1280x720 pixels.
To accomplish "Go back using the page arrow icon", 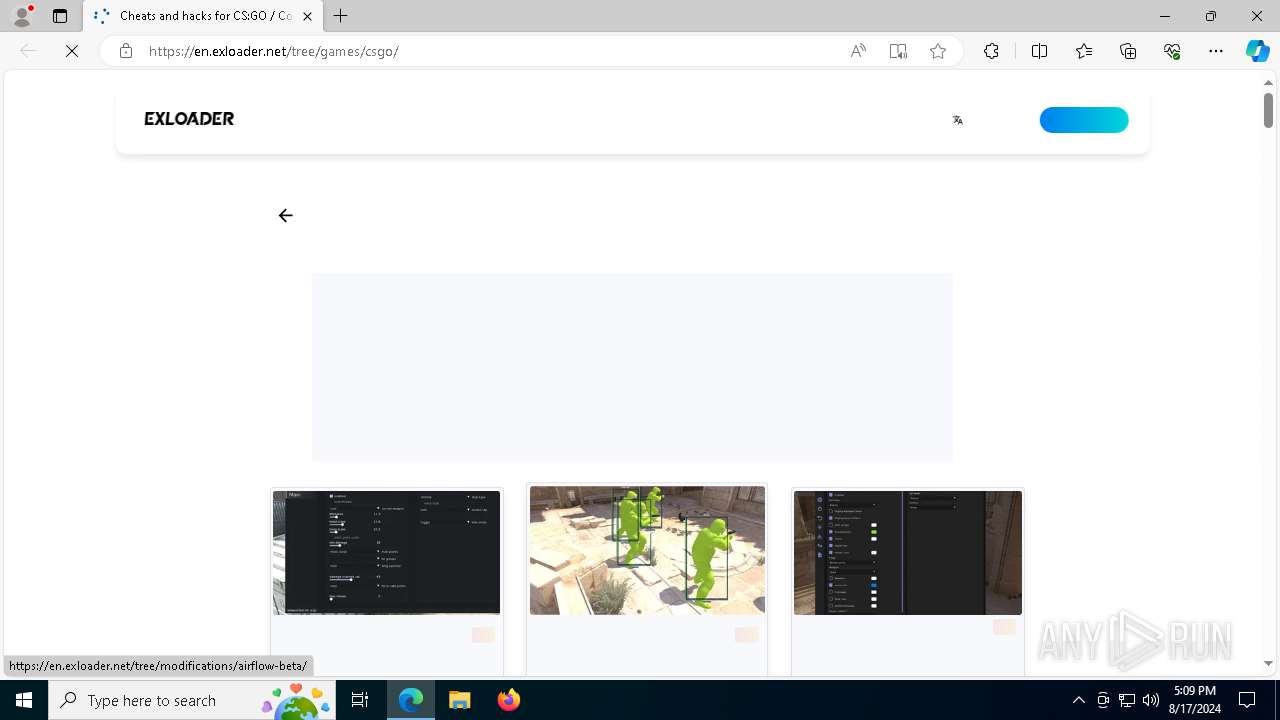I will tap(286, 215).
